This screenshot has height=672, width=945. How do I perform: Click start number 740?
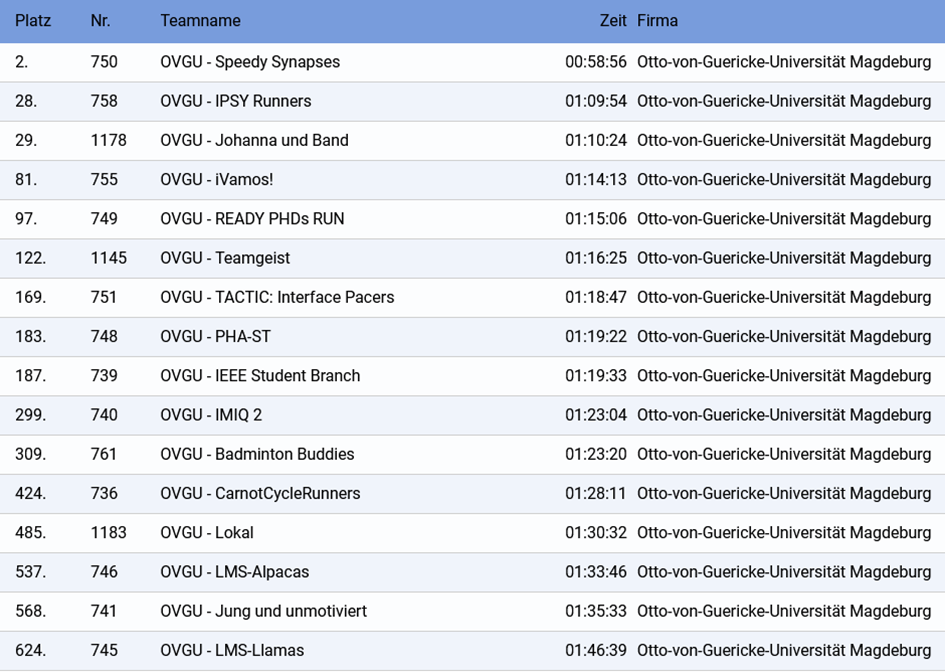pos(104,415)
